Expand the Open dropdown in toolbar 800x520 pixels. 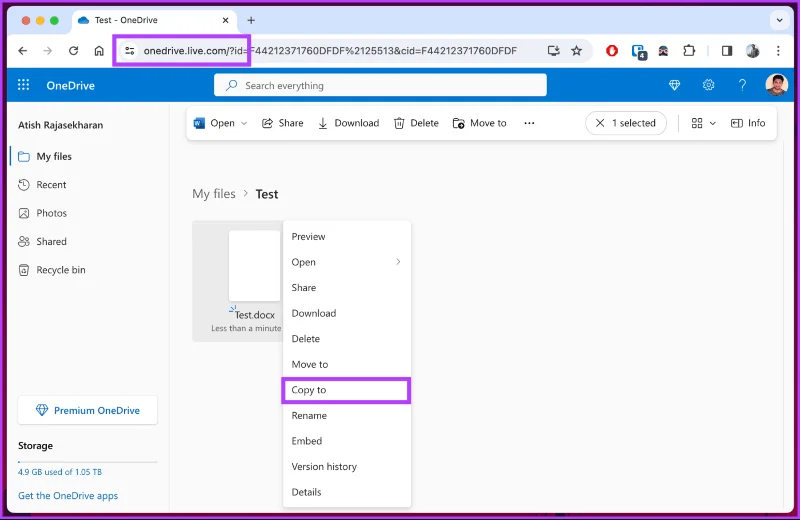pyautogui.click(x=244, y=123)
